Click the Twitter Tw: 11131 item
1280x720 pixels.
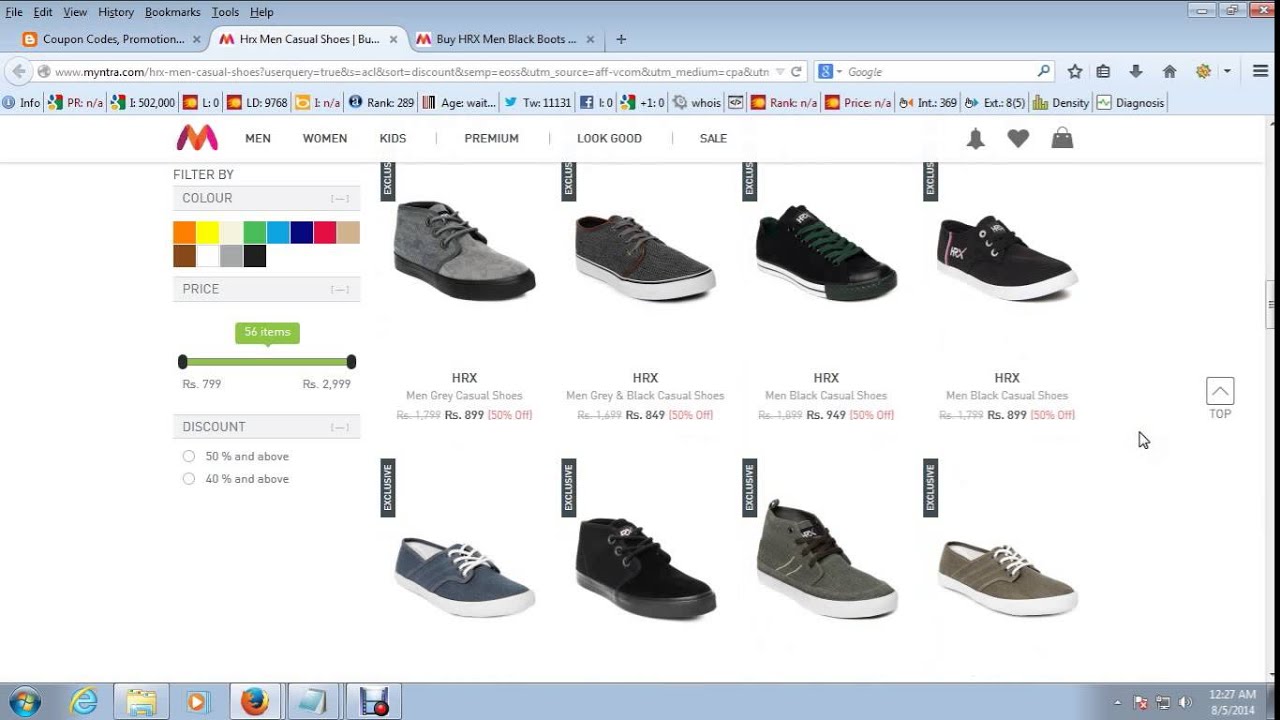[538, 103]
